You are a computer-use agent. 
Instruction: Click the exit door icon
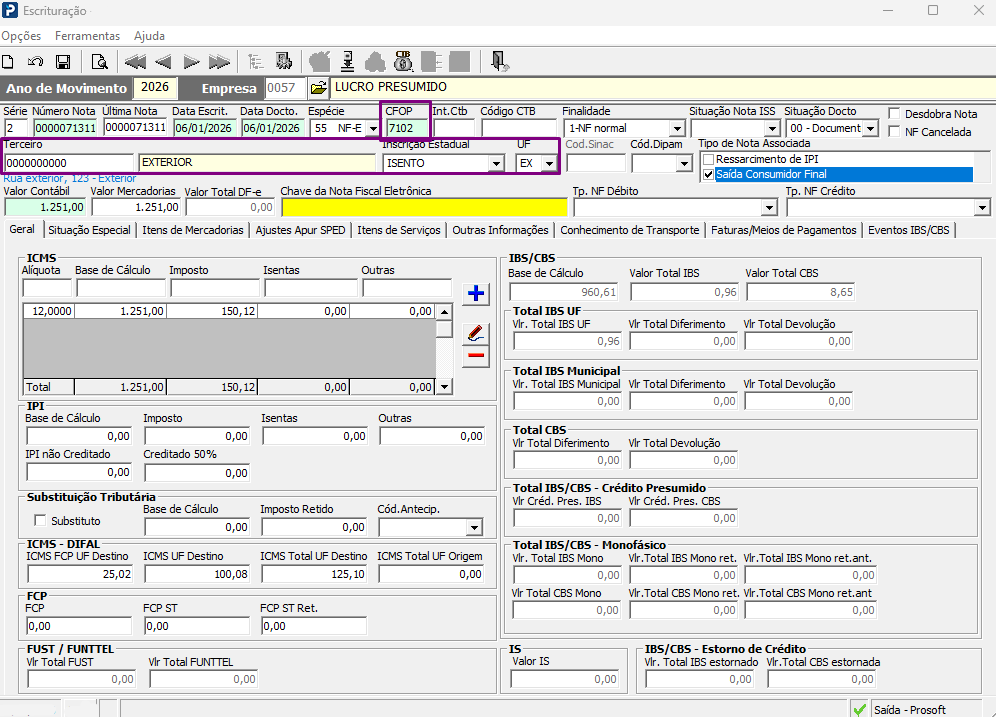point(499,62)
